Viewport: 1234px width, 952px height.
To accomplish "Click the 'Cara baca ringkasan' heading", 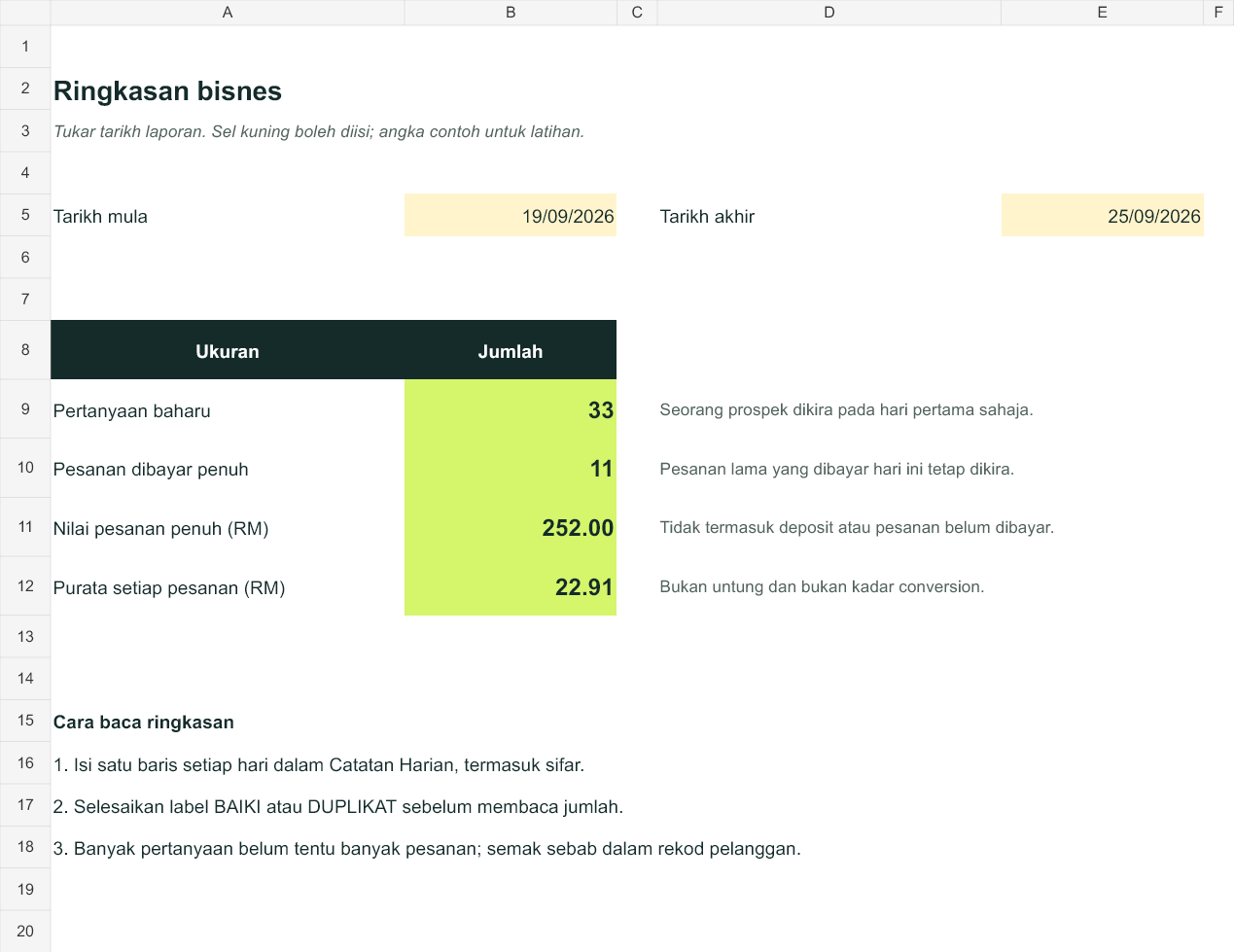I will [144, 723].
